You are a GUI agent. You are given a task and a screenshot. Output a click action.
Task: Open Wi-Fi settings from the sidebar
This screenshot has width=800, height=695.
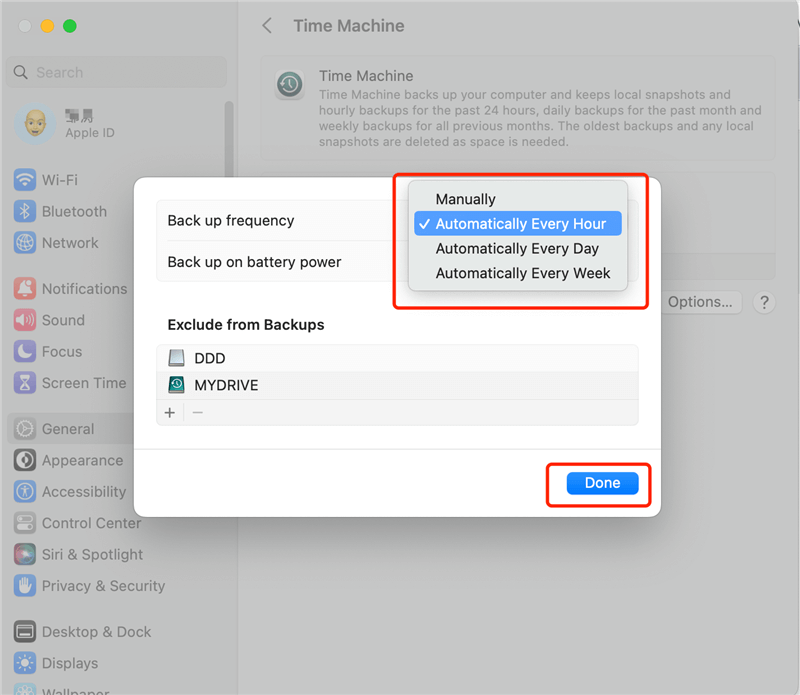[x=62, y=179]
